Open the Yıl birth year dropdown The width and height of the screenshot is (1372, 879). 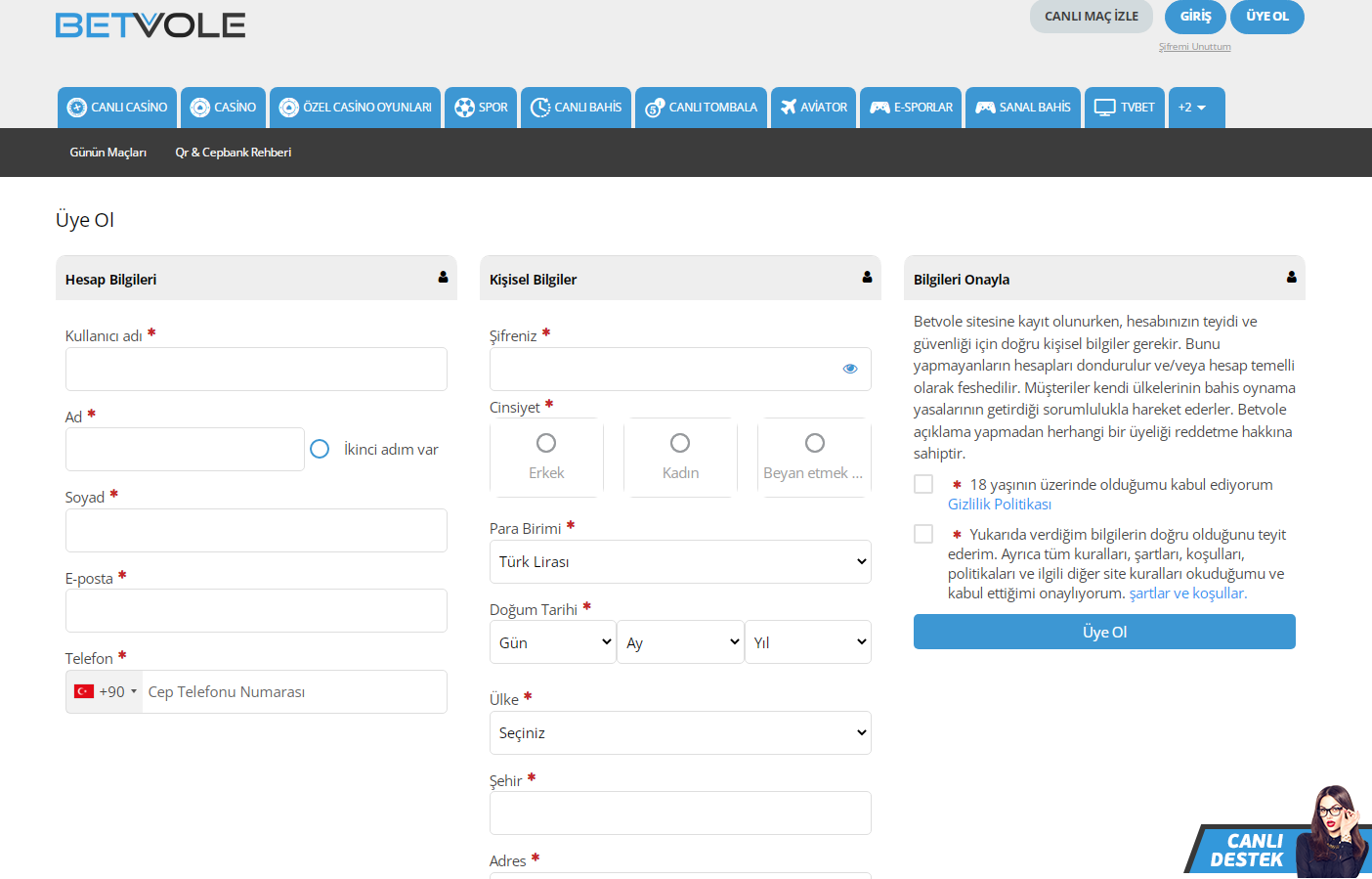point(808,642)
